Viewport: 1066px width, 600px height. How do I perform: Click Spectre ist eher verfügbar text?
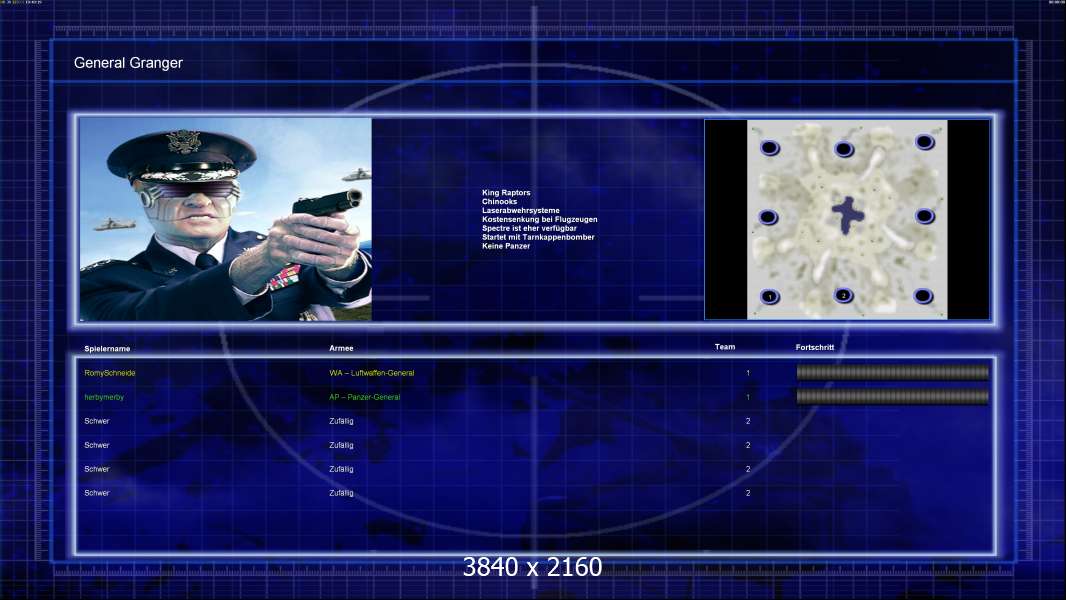click(x=529, y=228)
